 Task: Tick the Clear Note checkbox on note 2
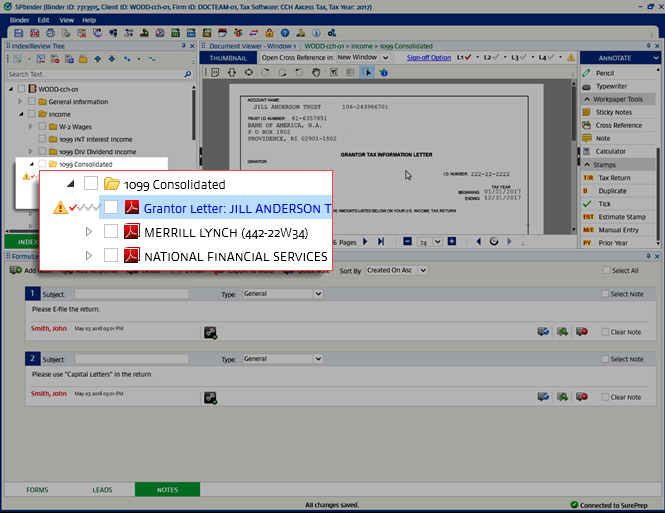605,397
